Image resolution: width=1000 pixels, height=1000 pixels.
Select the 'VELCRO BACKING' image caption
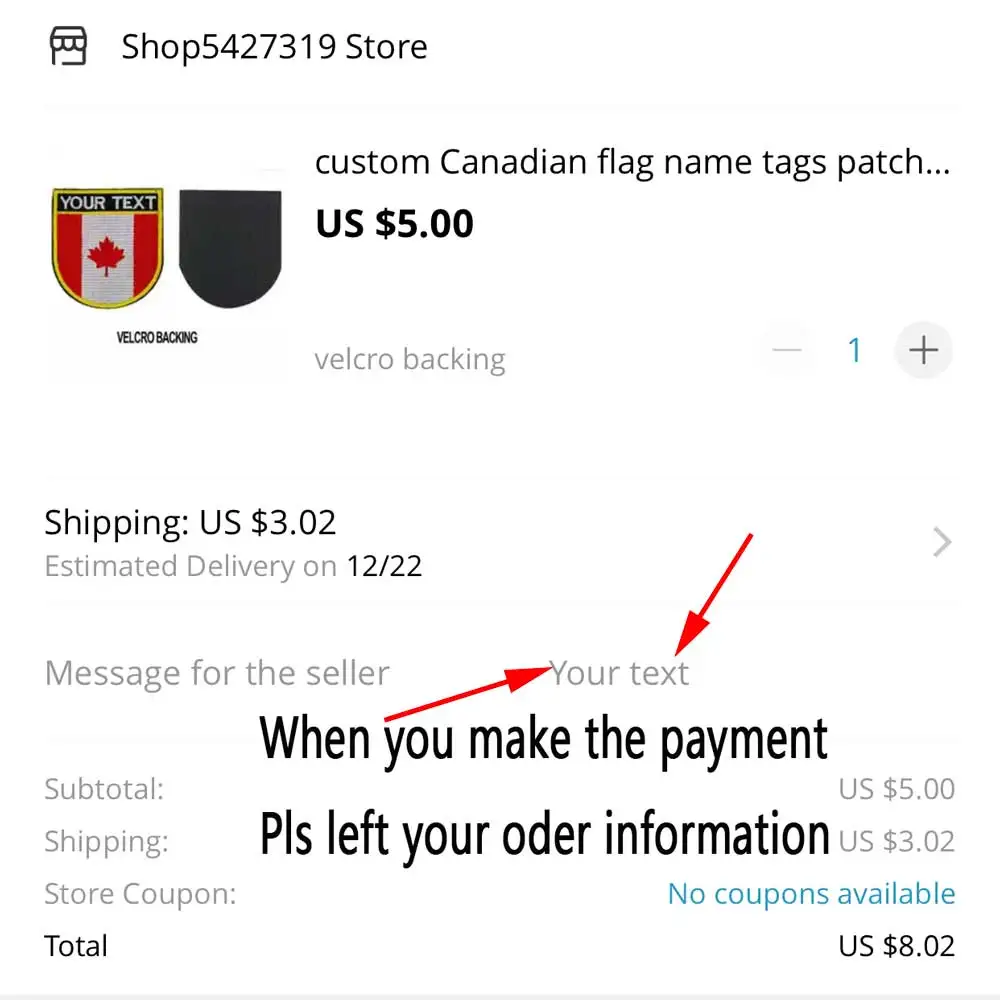pos(157,337)
